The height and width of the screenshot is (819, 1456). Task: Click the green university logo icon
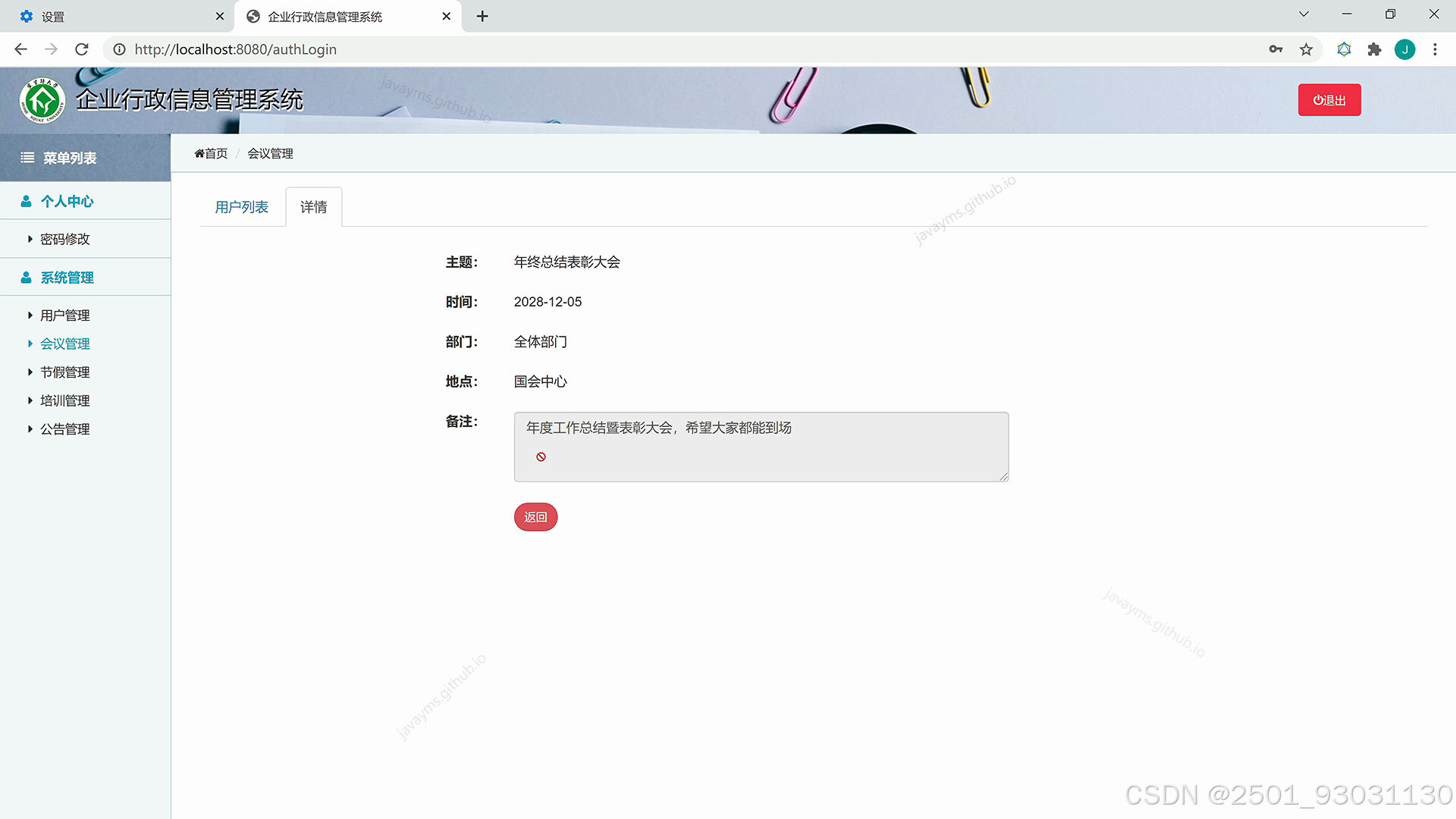42,100
